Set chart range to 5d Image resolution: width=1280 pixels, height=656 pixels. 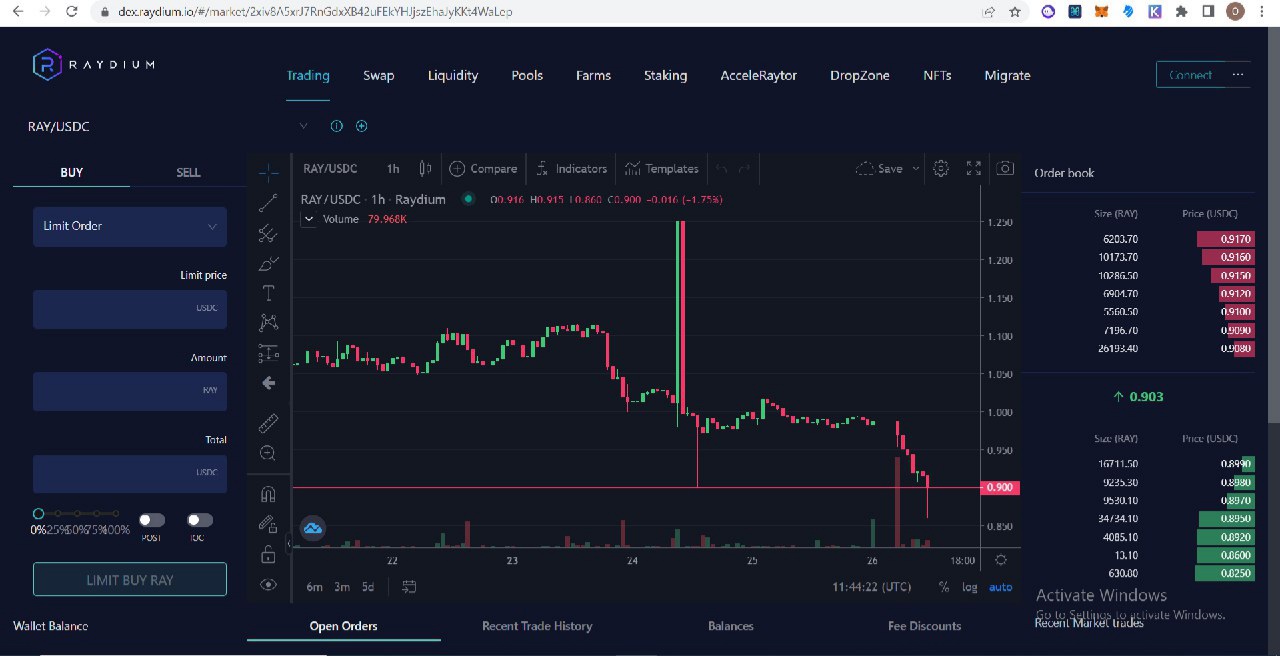tap(368, 587)
